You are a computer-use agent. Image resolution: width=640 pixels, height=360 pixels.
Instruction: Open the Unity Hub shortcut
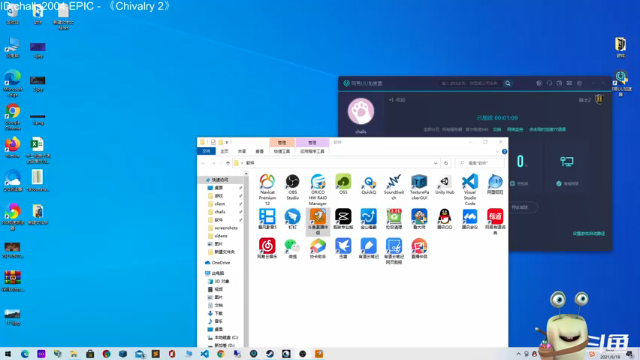(444, 184)
